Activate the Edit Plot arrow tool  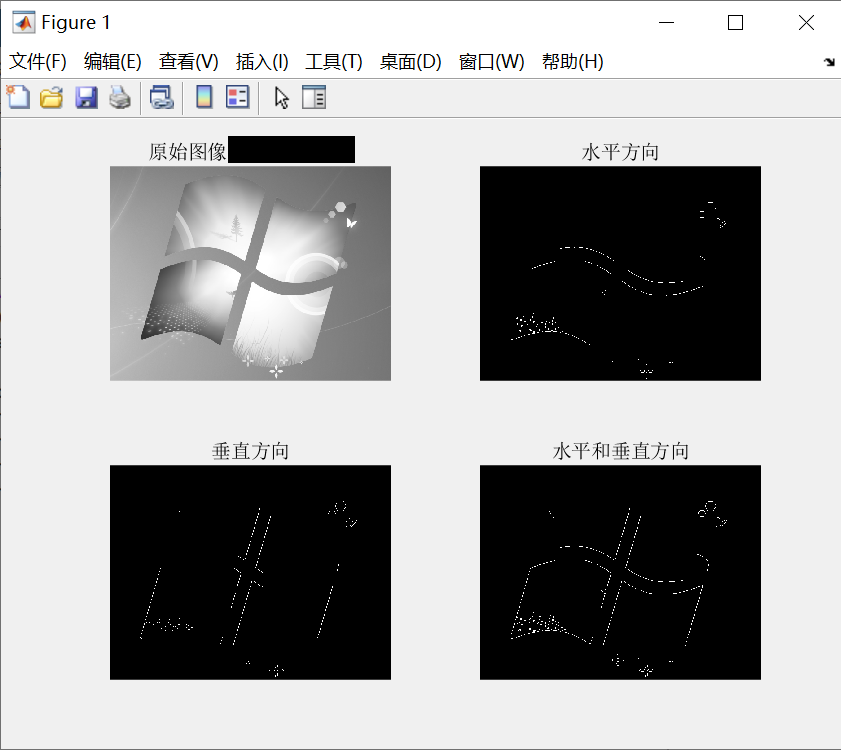[281, 98]
